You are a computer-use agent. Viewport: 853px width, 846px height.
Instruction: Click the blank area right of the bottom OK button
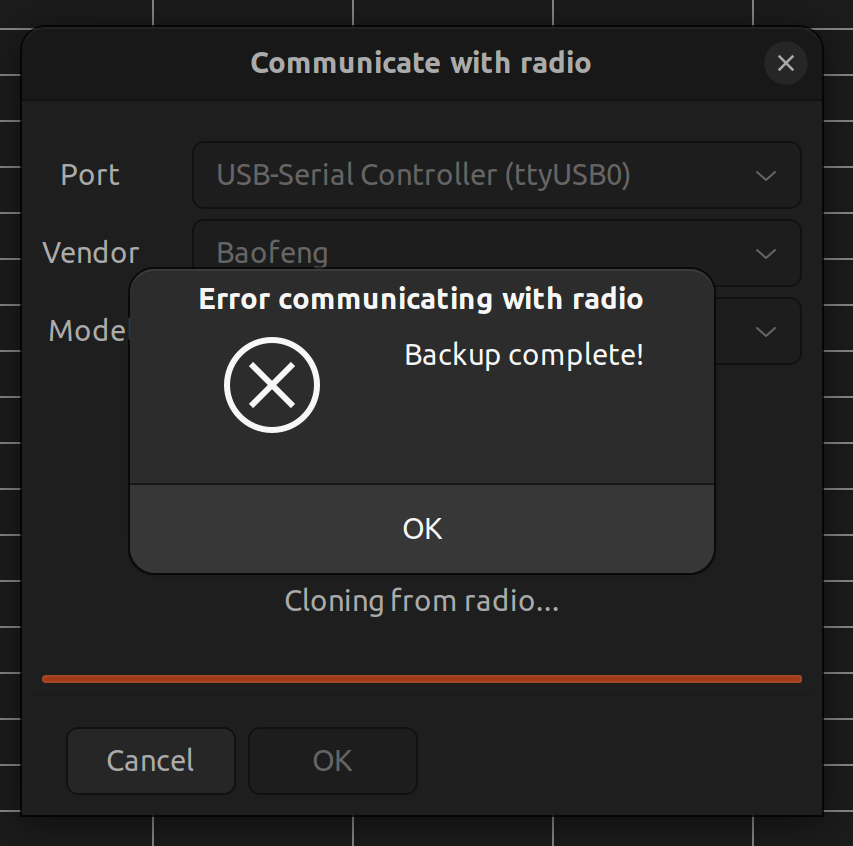[x=609, y=760]
